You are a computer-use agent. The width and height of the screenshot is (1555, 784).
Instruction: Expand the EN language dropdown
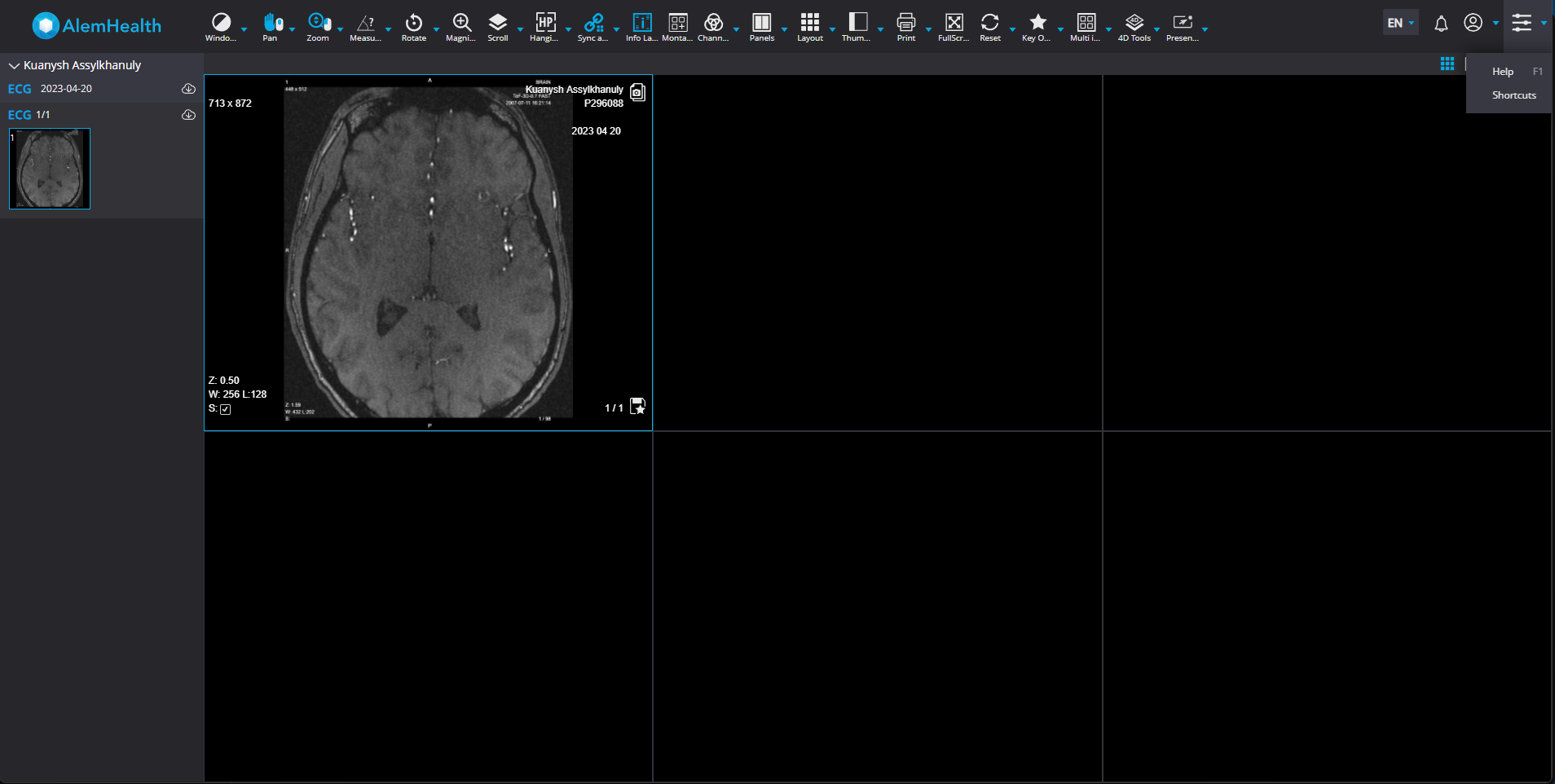(1401, 23)
